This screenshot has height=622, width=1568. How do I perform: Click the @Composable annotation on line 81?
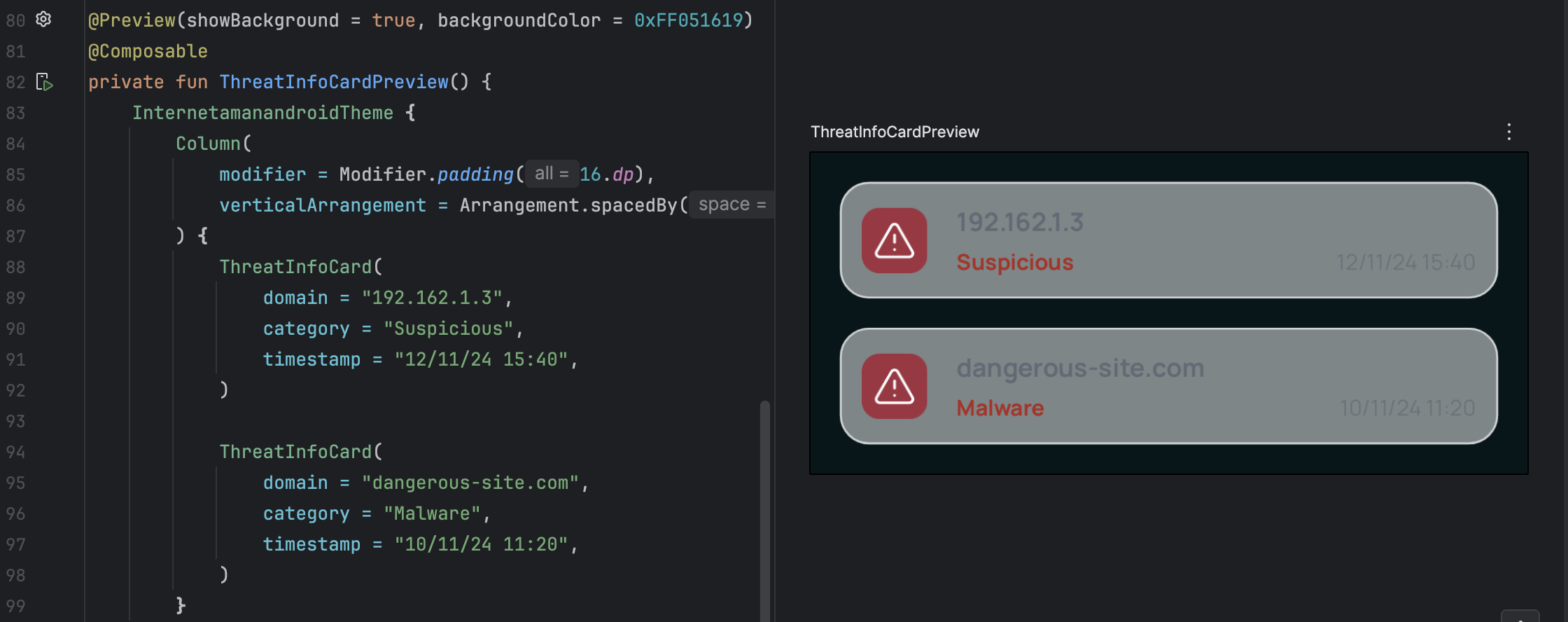tap(148, 51)
